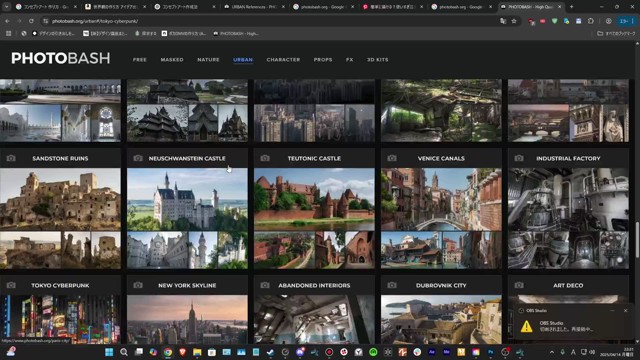Open VENICE CANALS pack title
The width and height of the screenshot is (640, 360).
tap(441, 158)
